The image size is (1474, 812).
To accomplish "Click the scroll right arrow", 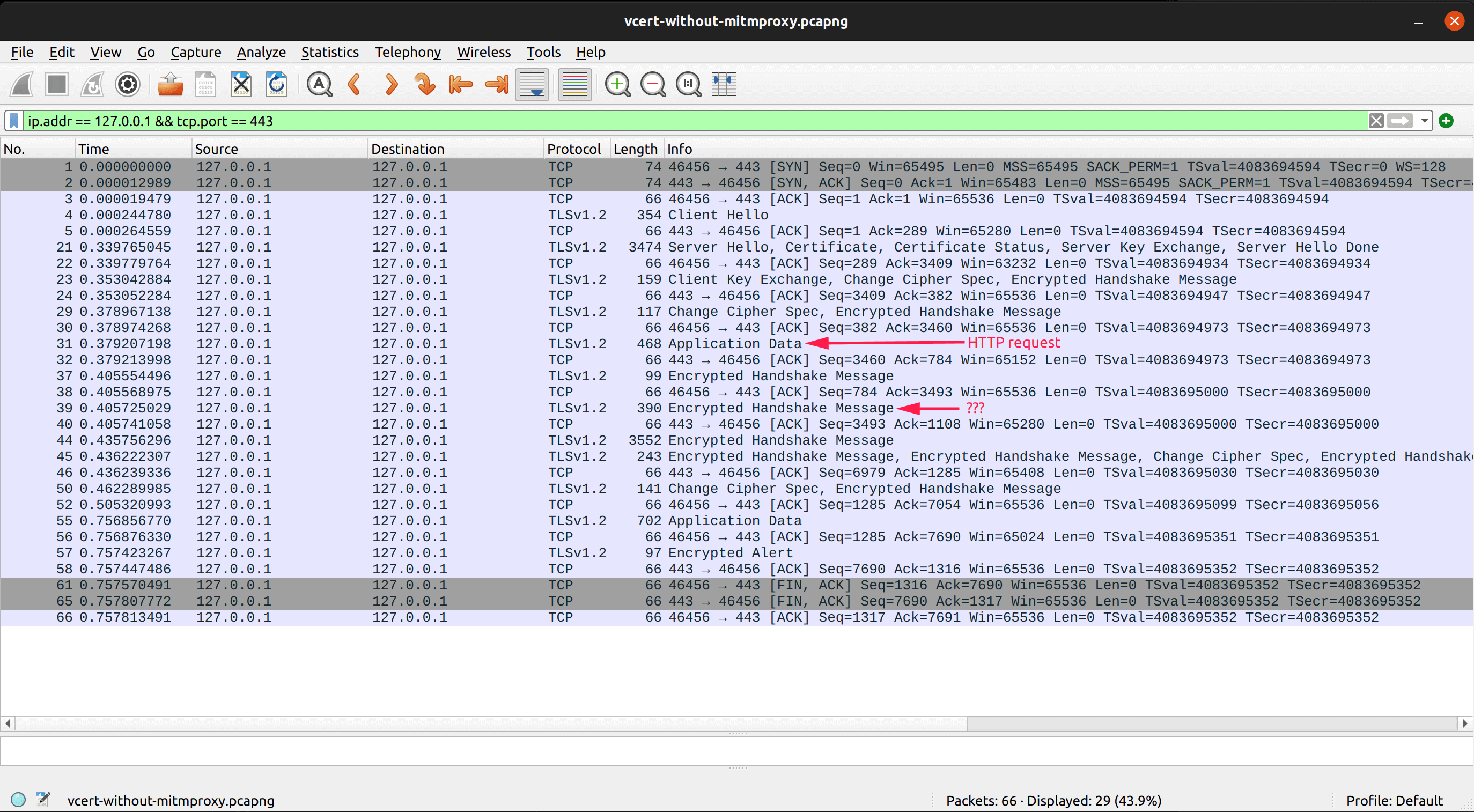I will coord(1465,724).
